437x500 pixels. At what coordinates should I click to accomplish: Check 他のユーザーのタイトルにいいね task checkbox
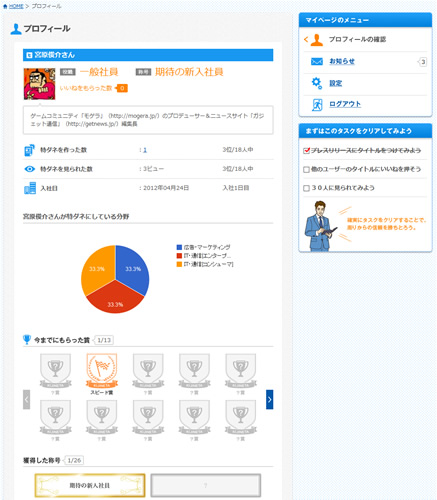[306, 169]
